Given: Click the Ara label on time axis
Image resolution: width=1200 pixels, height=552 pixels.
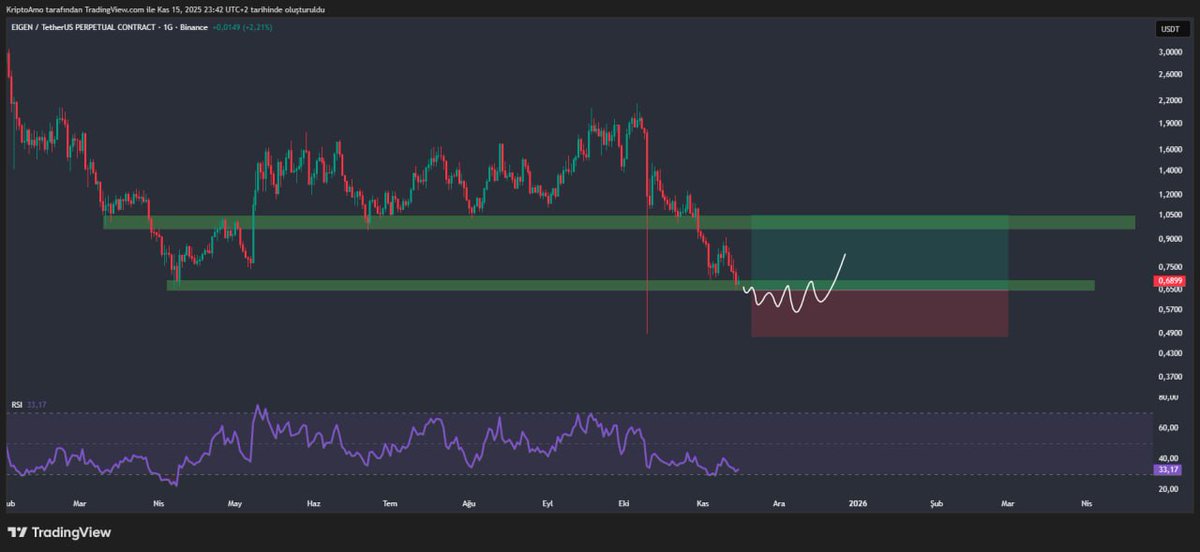Looking at the screenshot, I should tap(778, 506).
